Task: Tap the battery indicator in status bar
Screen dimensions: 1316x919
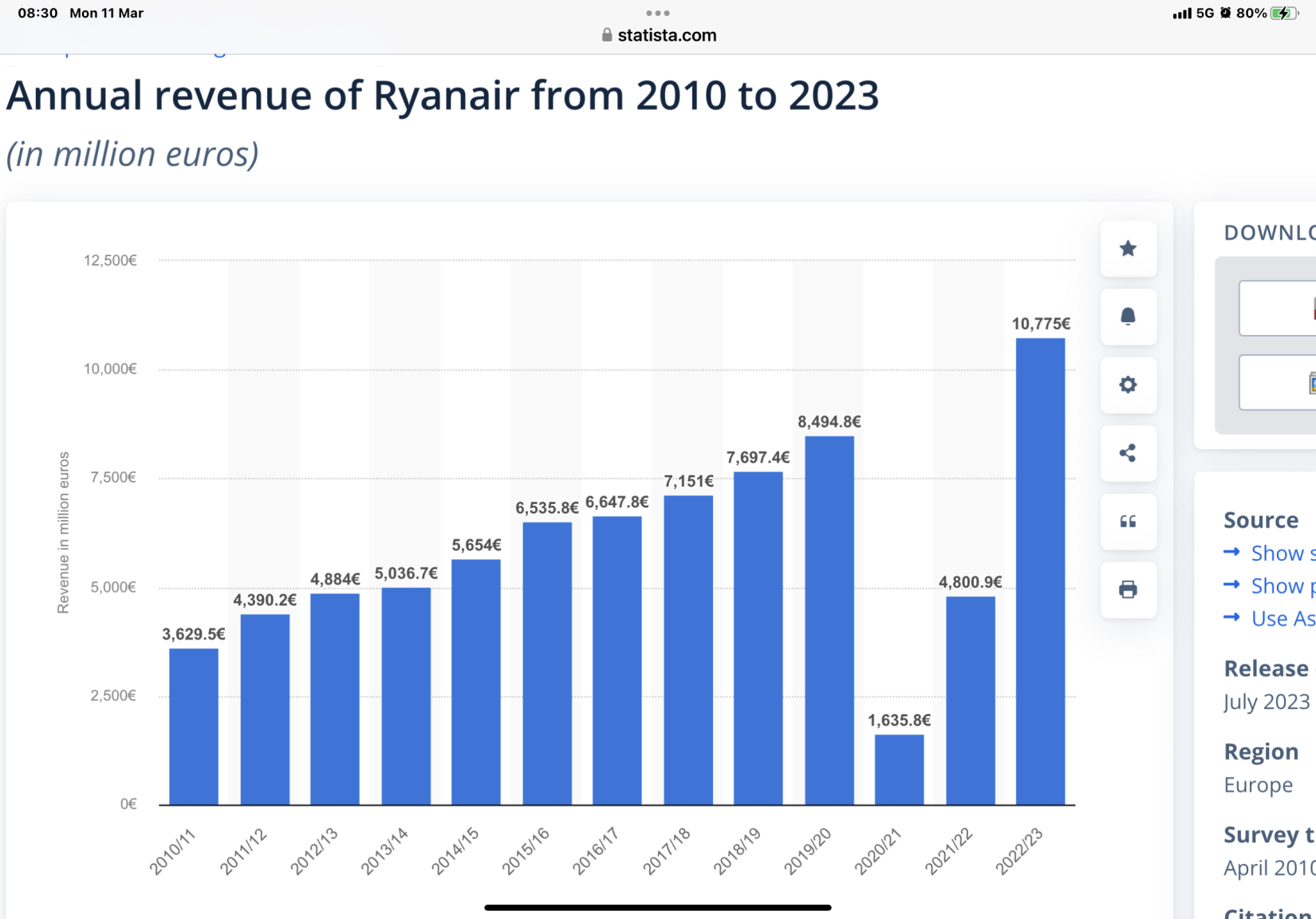Action: tap(1285, 13)
